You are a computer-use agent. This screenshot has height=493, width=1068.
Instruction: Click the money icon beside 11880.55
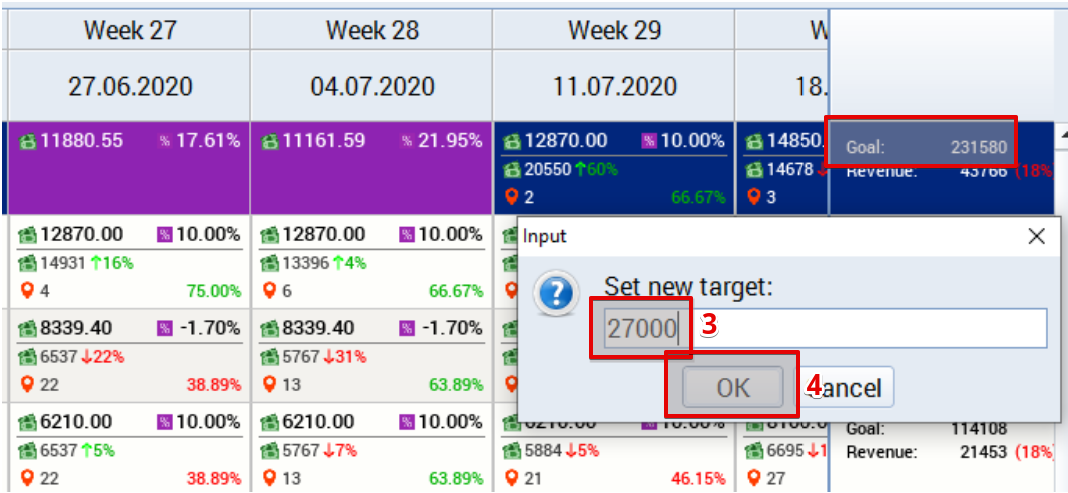point(27,142)
